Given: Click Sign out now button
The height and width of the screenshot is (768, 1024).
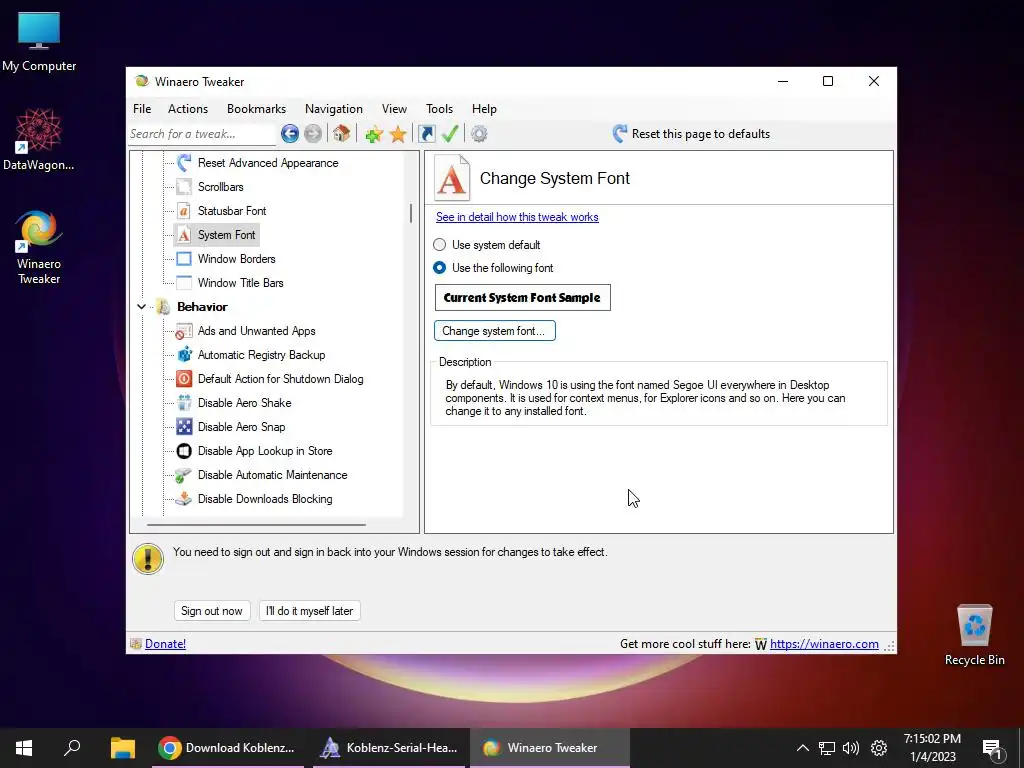Looking at the screenshot, I should [212, 611].
